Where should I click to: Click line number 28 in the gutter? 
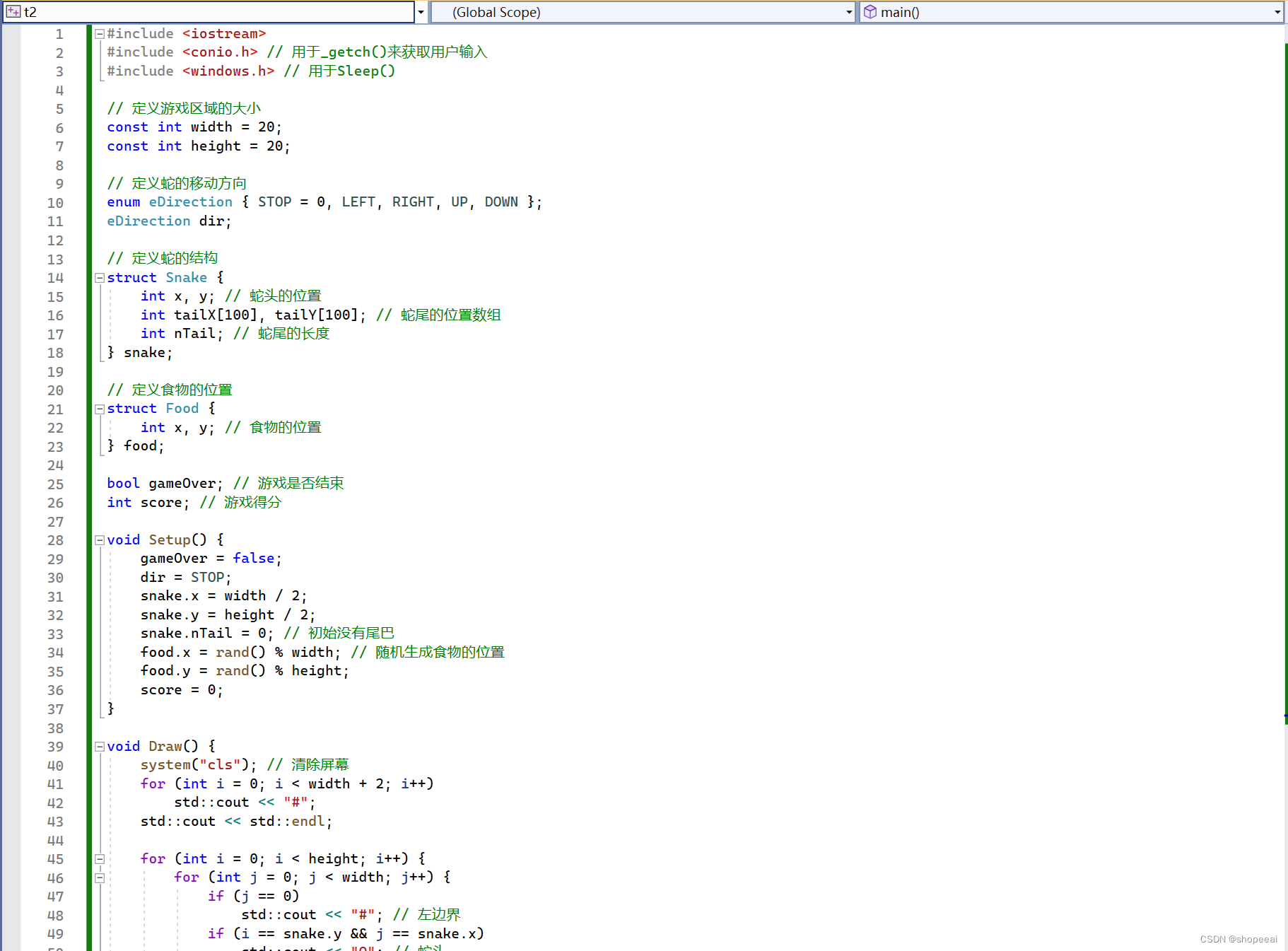tap(55, 540)
